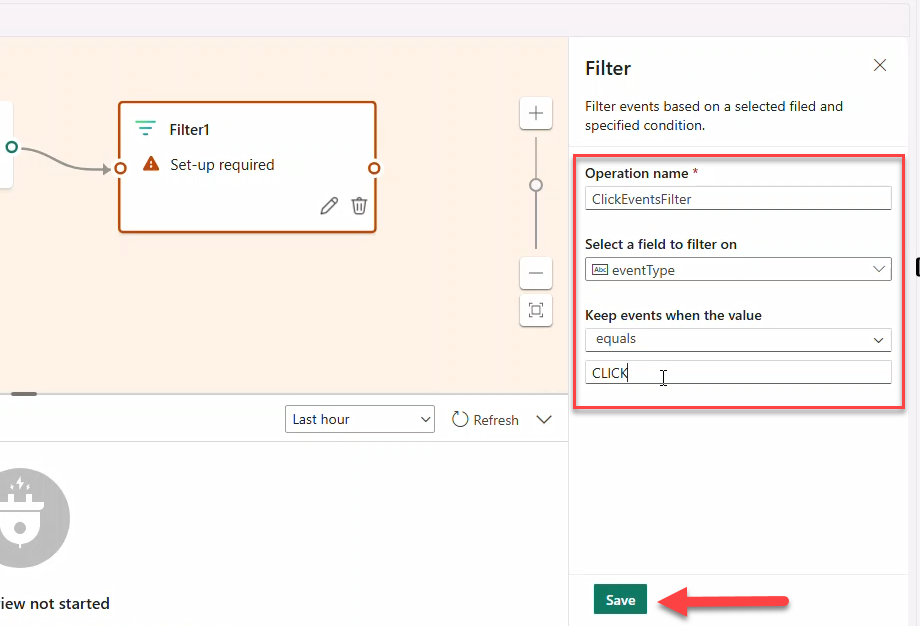The image size is (920, 626).
Task: Open the eventType field dropdown
Action: pos(879,269)
